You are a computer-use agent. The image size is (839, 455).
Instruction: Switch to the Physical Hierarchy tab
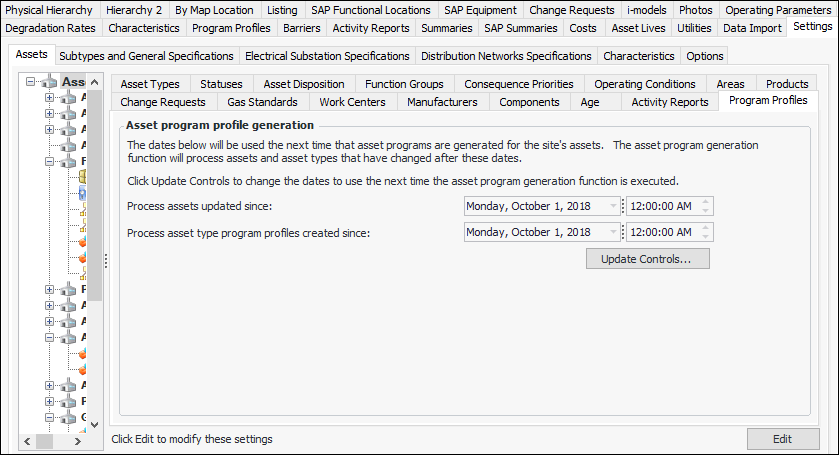(49, 10)
